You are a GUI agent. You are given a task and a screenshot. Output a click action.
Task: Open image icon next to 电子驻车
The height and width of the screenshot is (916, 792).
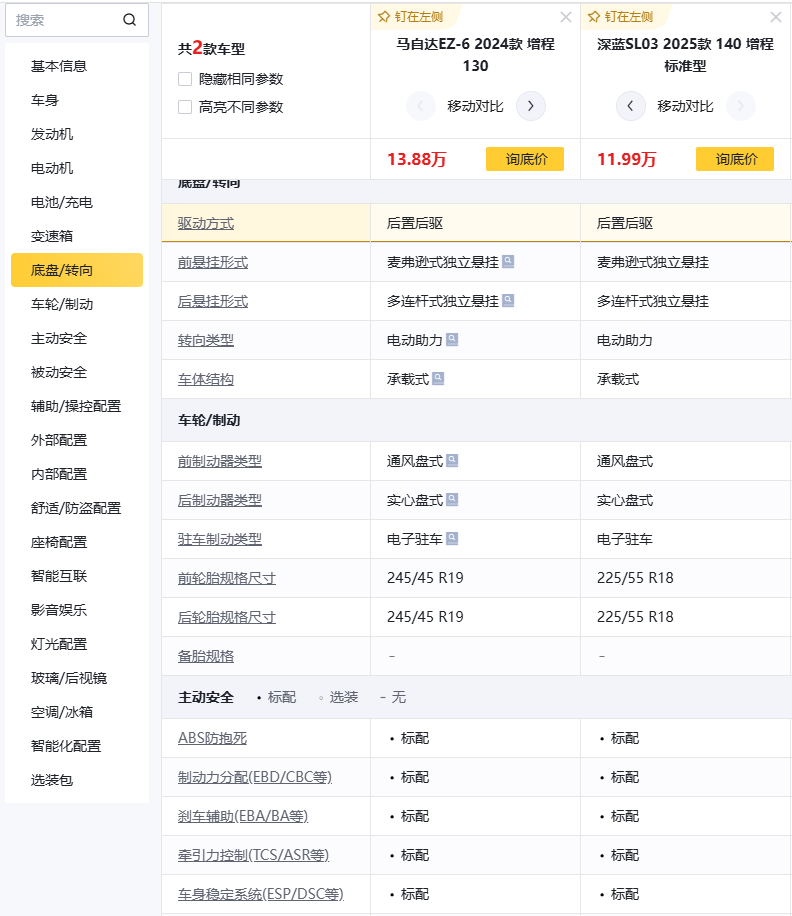[x=452, y=538]
